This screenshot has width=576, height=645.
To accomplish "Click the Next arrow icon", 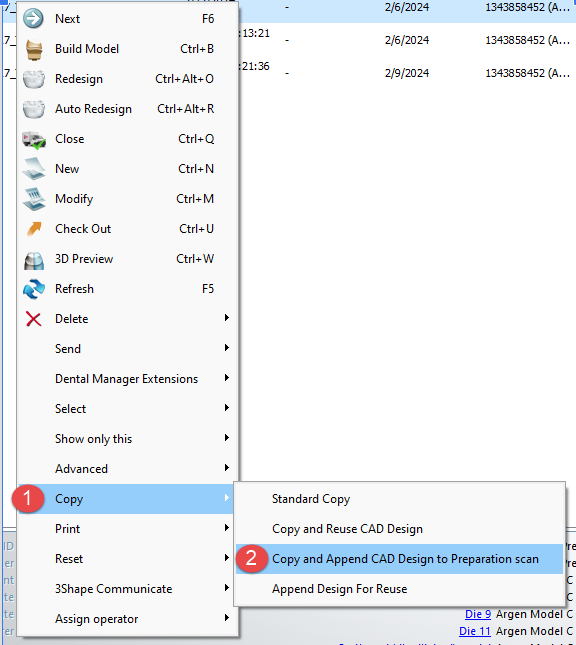I will [x=33, y=19].
